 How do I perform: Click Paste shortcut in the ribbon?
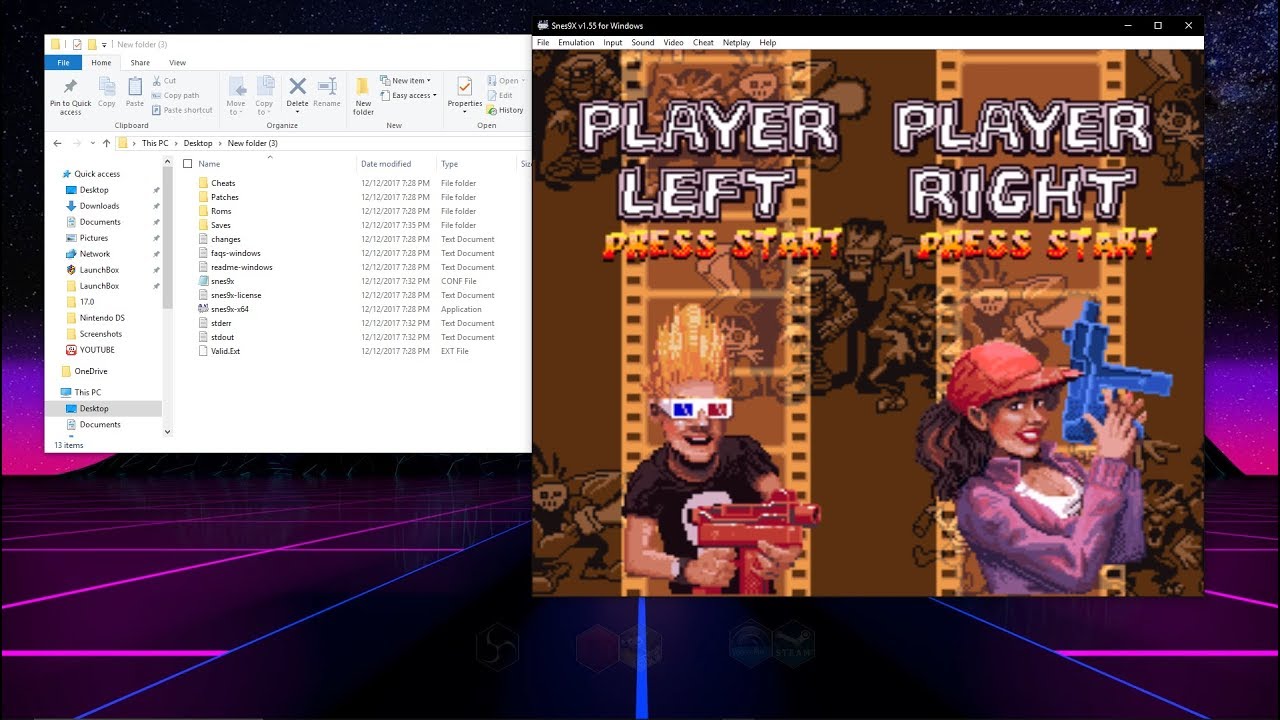tap(182, 110)
